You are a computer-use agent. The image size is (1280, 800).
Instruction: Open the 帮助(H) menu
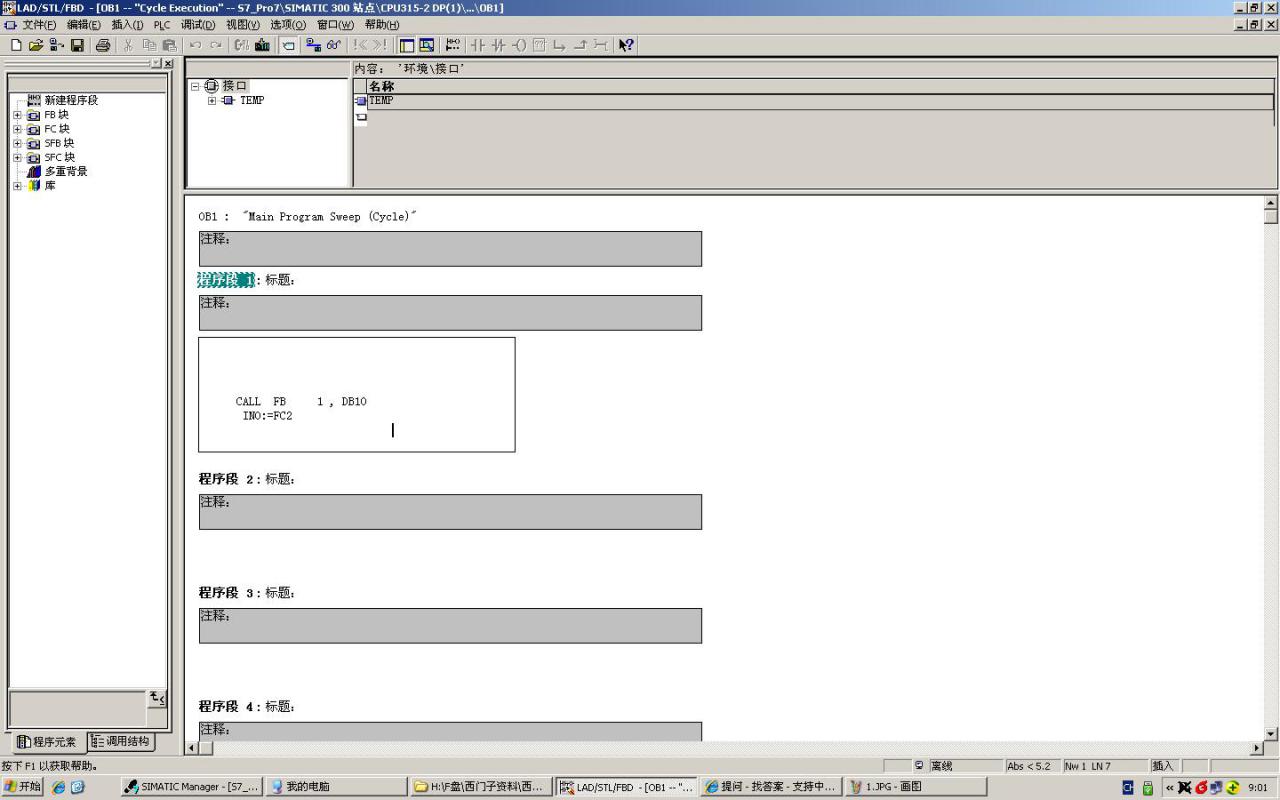pos(381,24)
